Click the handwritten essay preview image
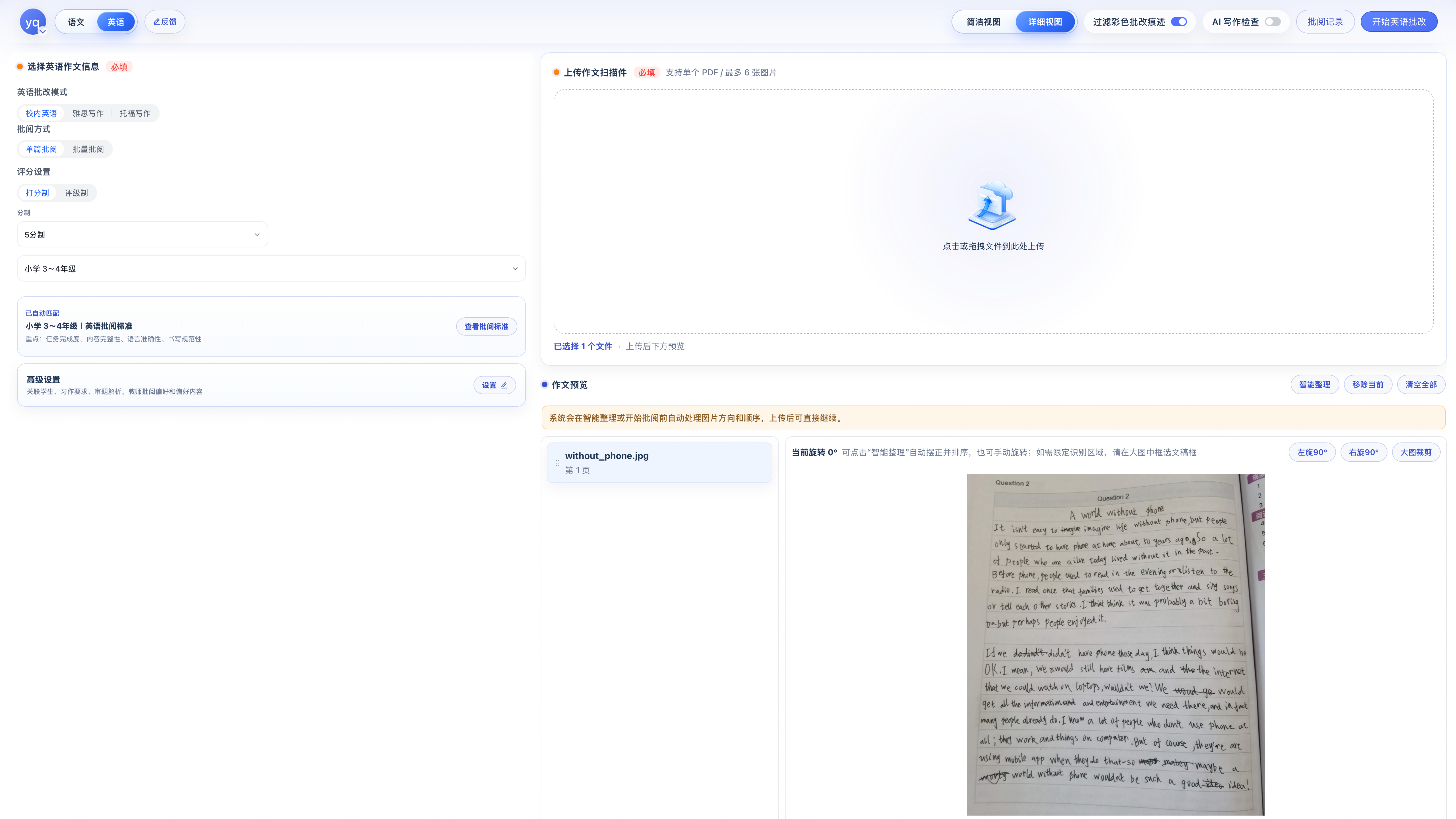Image resolution: width=1456 pixels, height=819 pixels. coord(1116,645)
